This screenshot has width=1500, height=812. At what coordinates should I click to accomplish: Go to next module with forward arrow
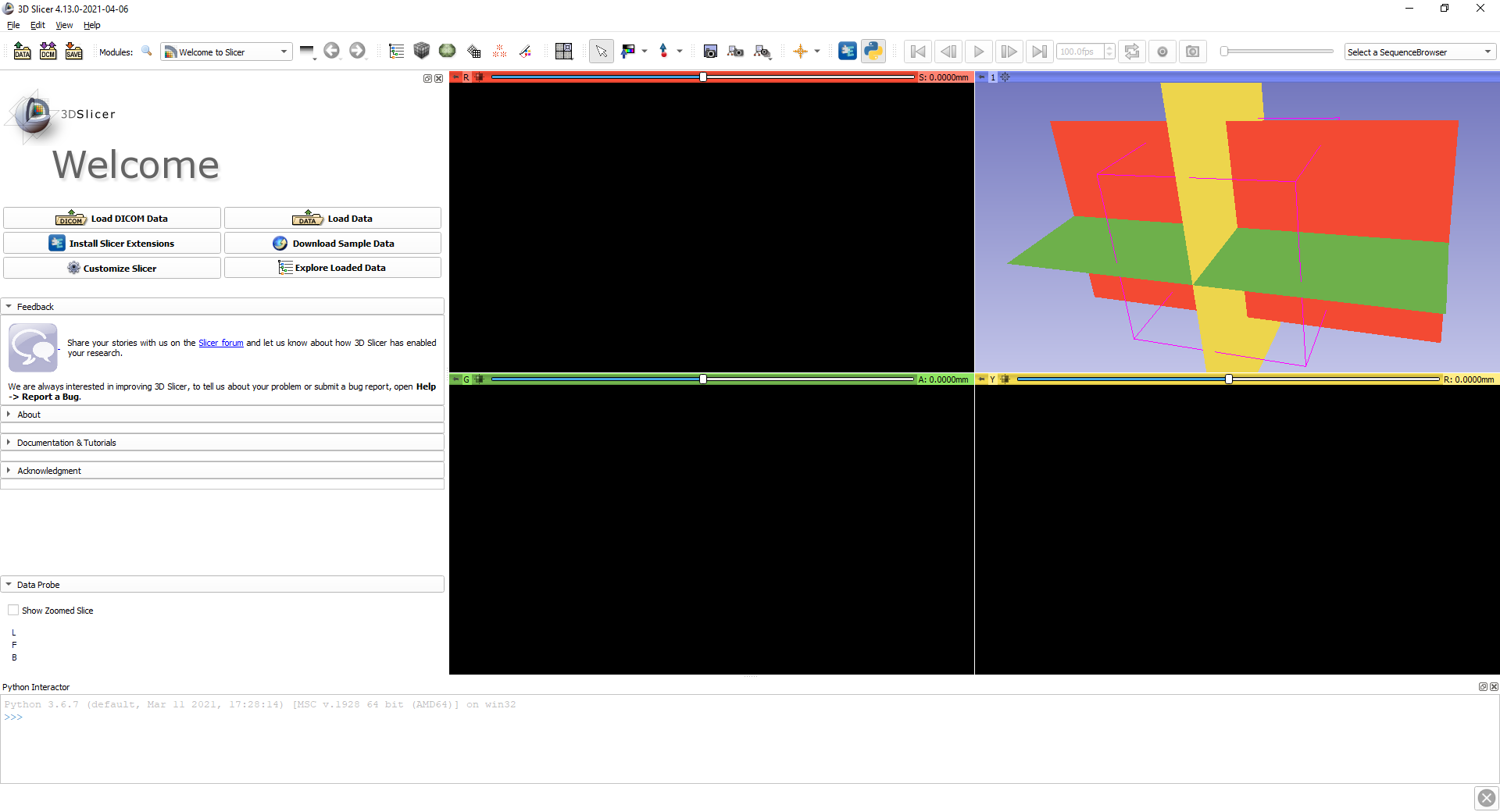[x=357, y=51]
